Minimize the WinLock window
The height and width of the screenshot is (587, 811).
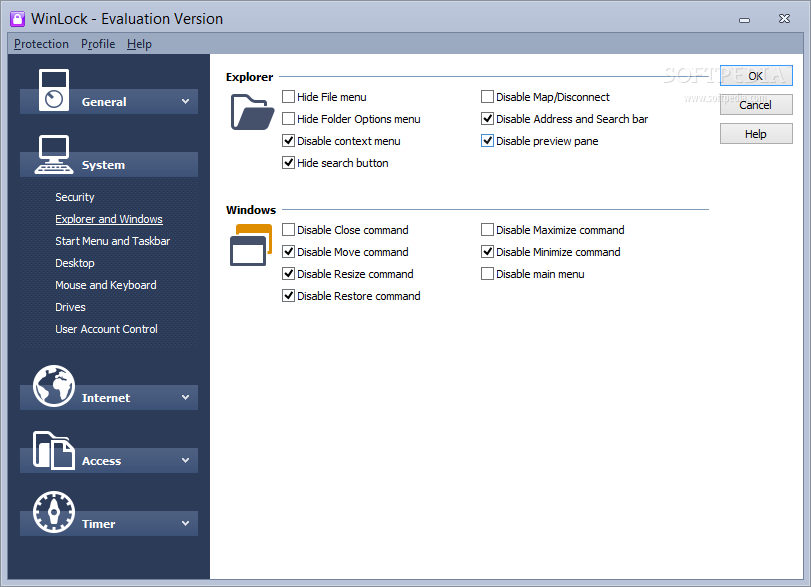pos(744,20)
